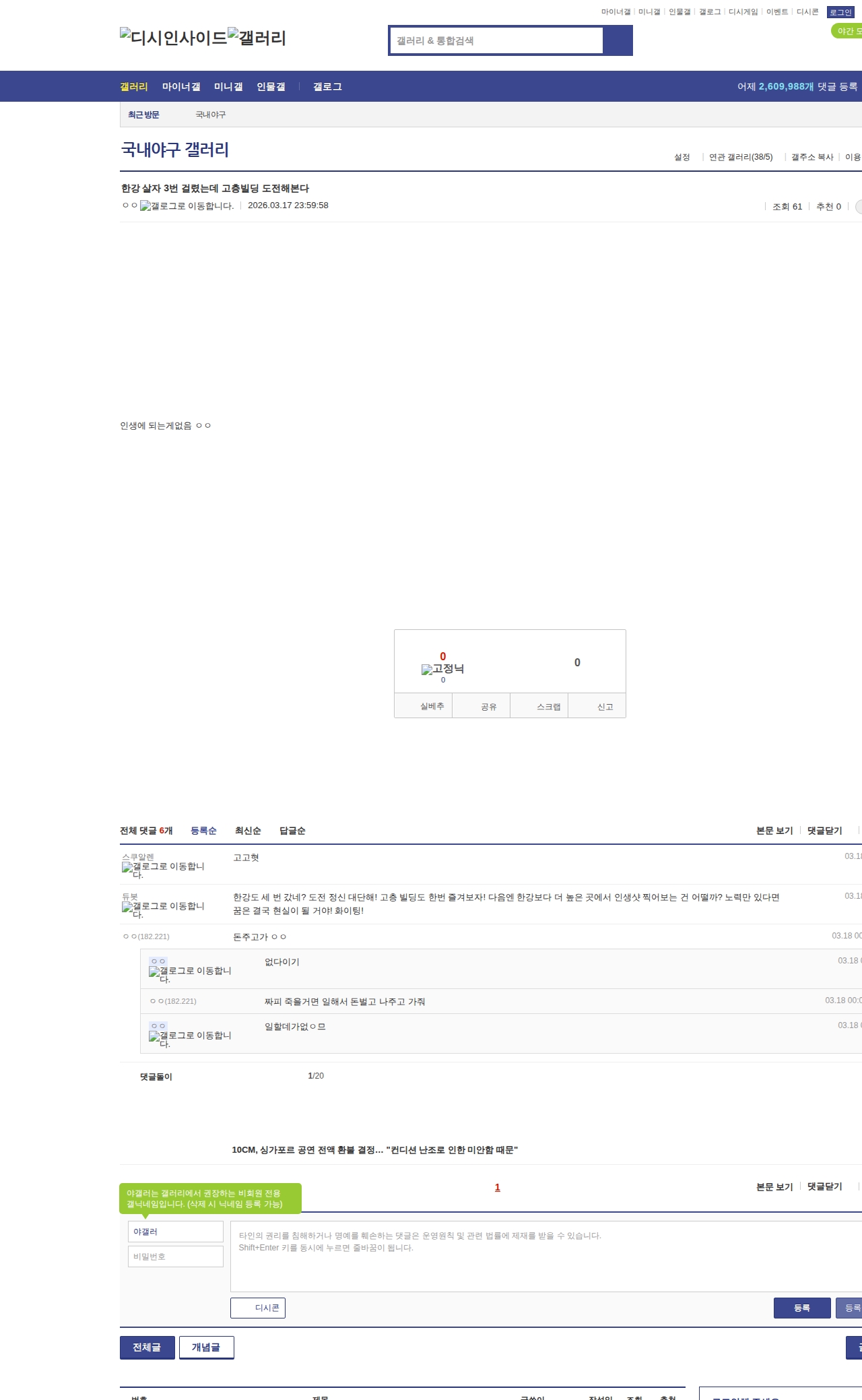Select 갤로그 in the main navigation bar
This screenshot has width=862, height=1400.
pyautogui.click(x=327, y=87)
